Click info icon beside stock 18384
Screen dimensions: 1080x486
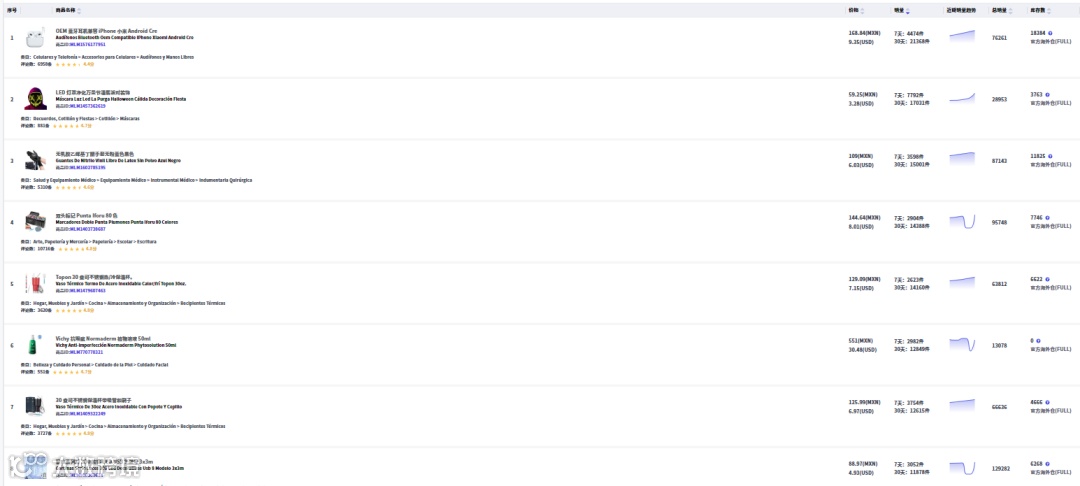[1051, 32]
